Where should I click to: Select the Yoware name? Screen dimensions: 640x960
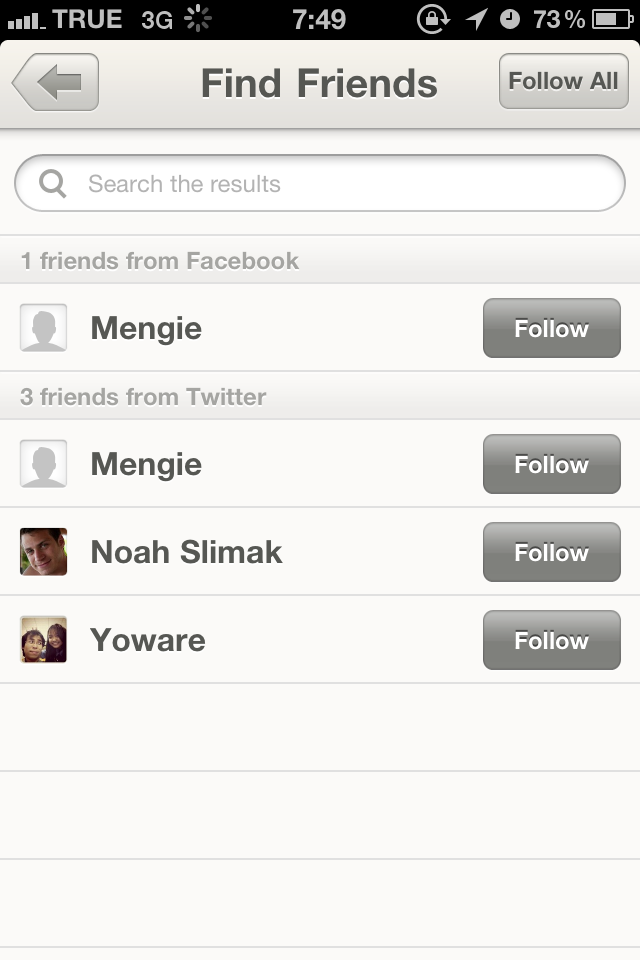point(148,640)
